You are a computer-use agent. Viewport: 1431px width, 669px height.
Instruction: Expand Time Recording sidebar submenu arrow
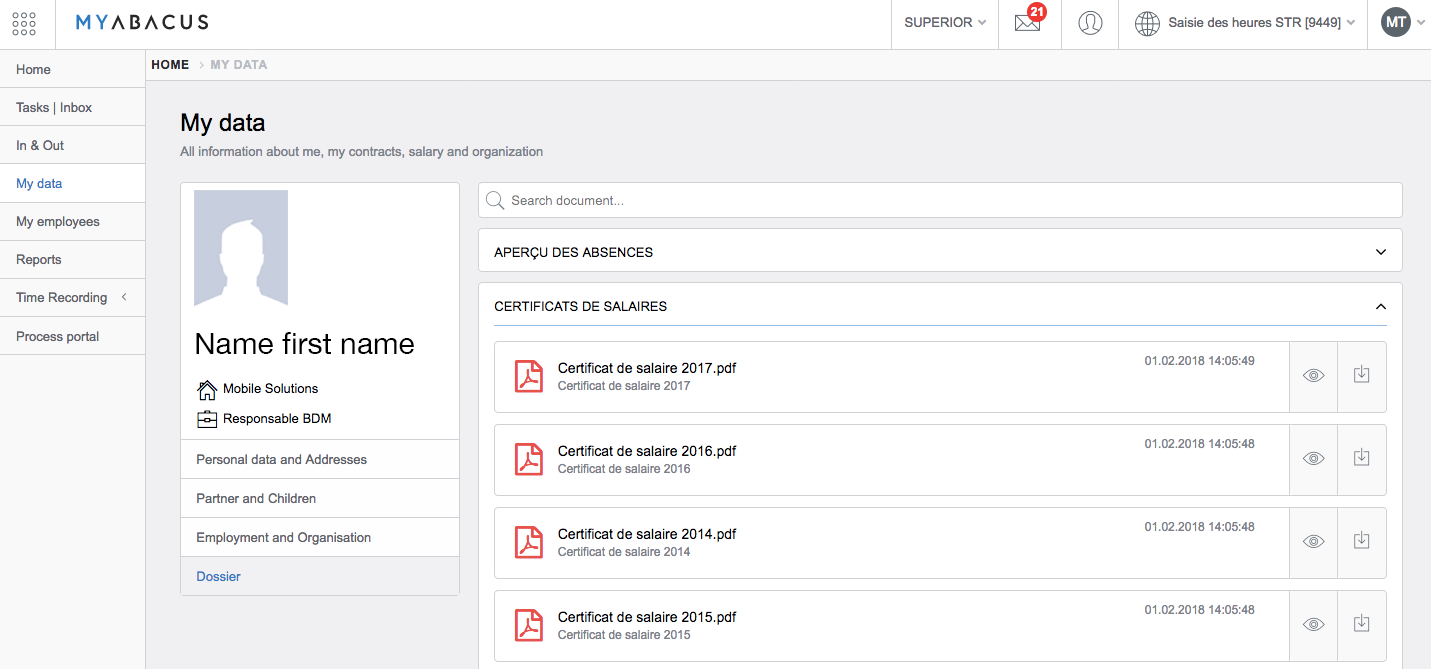(x=124, y=297)
